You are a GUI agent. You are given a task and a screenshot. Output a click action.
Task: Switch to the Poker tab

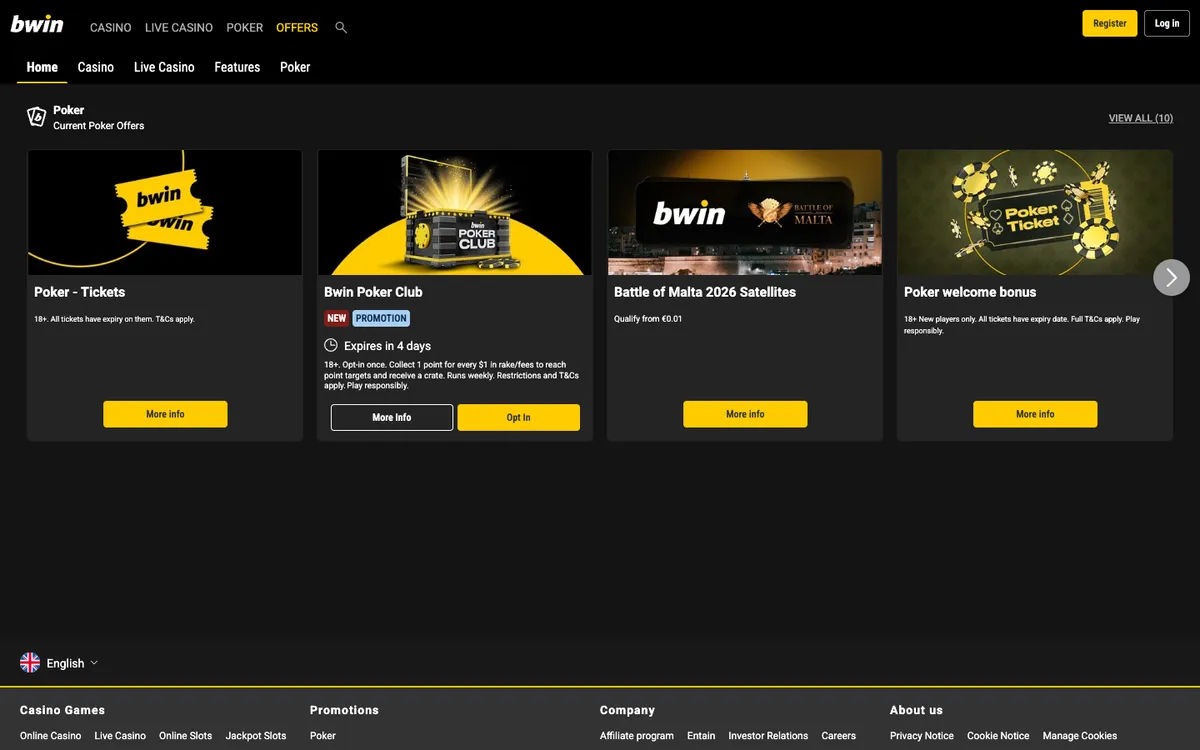[295, 67]
